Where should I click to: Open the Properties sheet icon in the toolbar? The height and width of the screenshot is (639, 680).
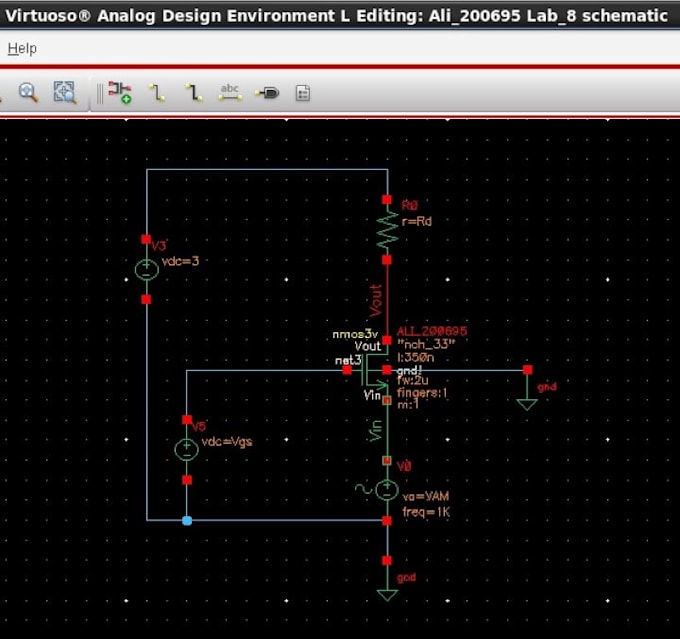pyautogui.click(x=303, y=93)
